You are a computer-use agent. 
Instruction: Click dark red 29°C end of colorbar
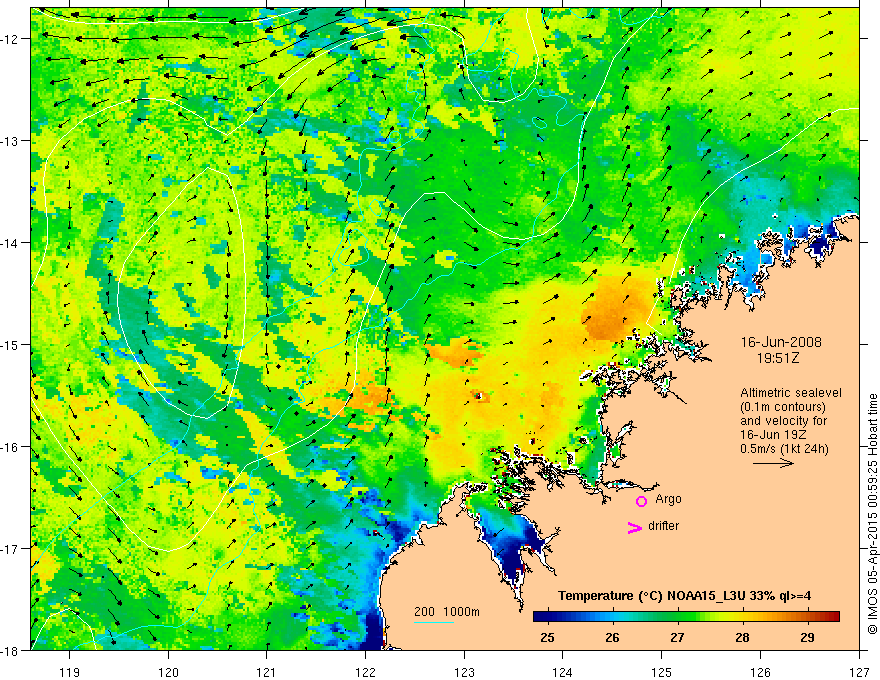pos(833,617)
